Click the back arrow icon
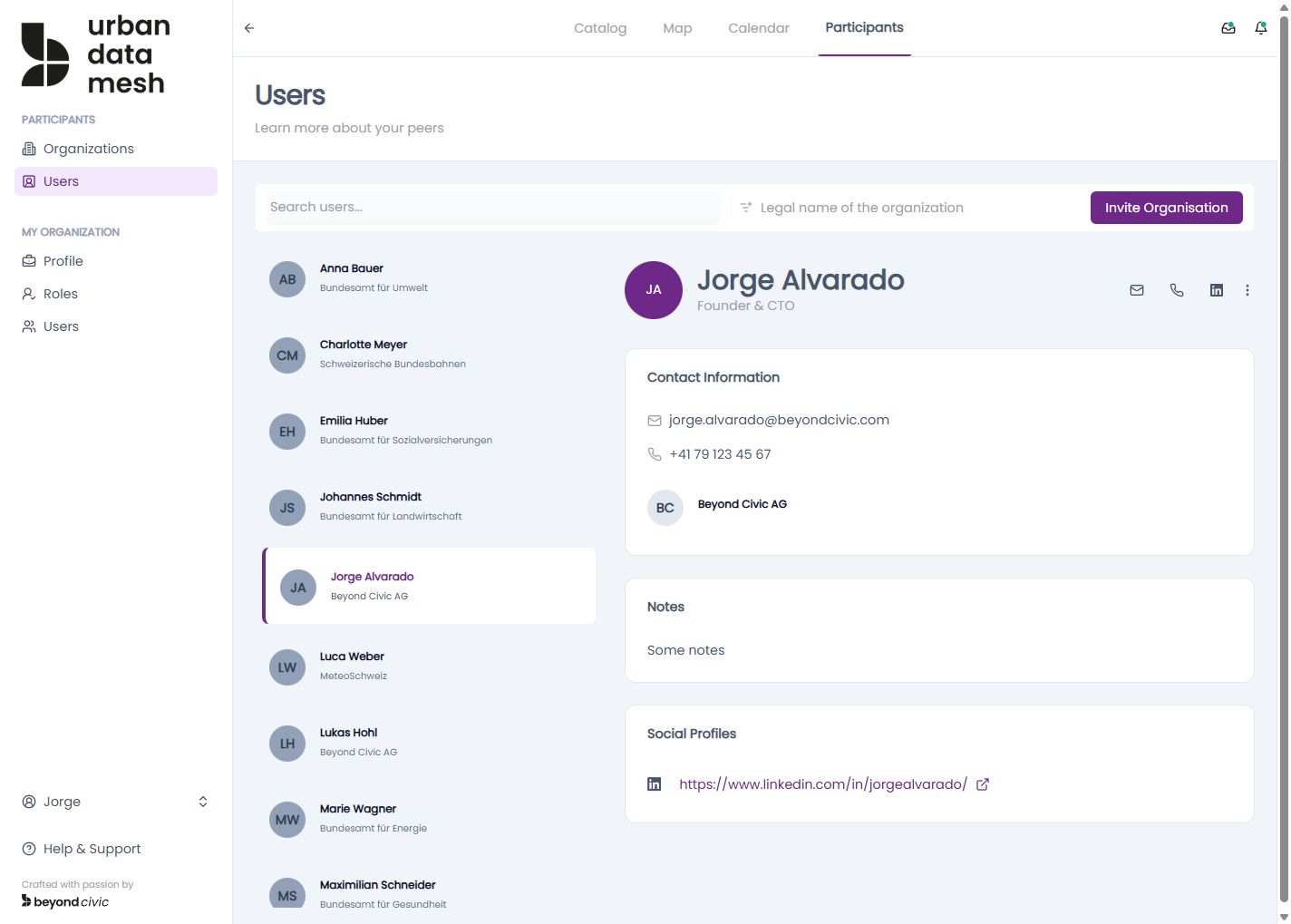 [x=249, y=28]
